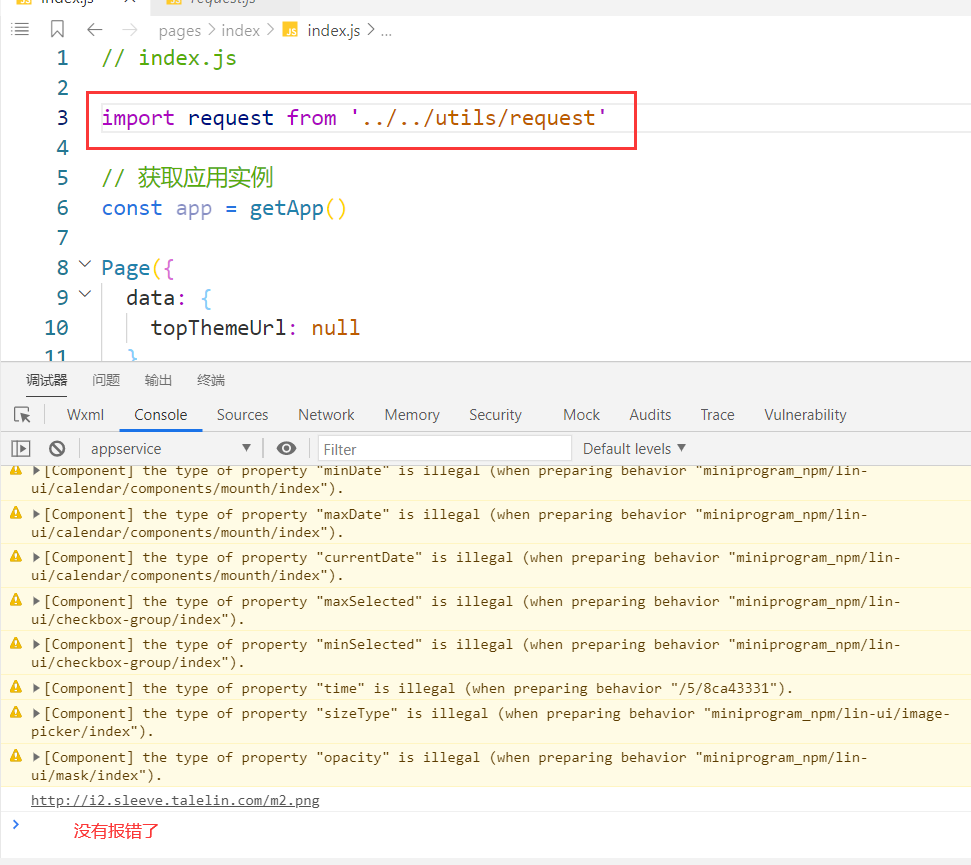Toggle the eye icon for live expressions

(x=287, y=448)
